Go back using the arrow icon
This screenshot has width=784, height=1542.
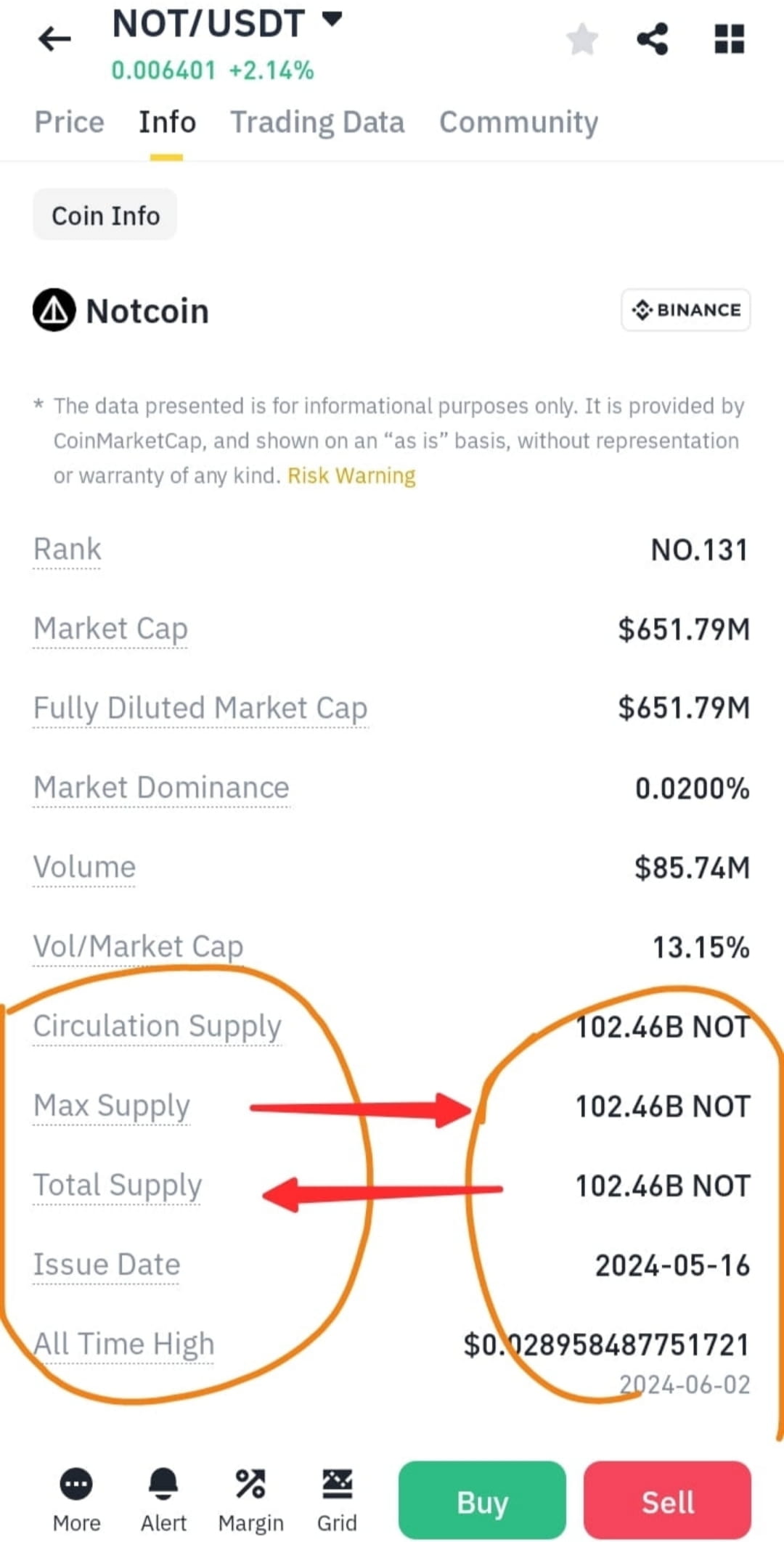[x=54, y=38]
